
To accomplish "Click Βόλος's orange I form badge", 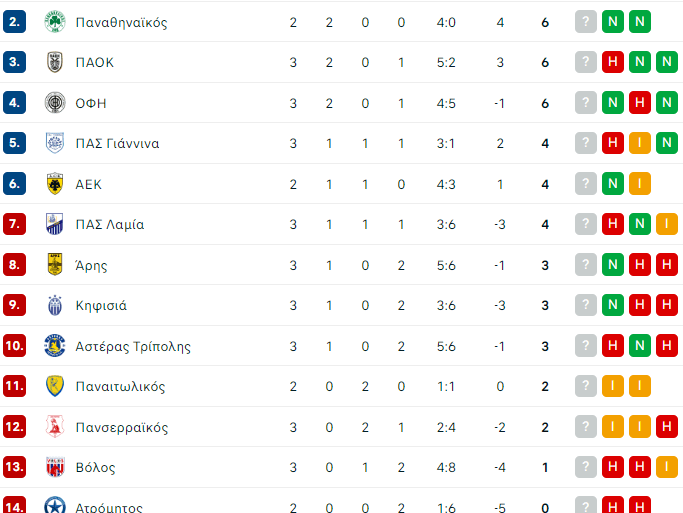I will click(x=666, y=468).
